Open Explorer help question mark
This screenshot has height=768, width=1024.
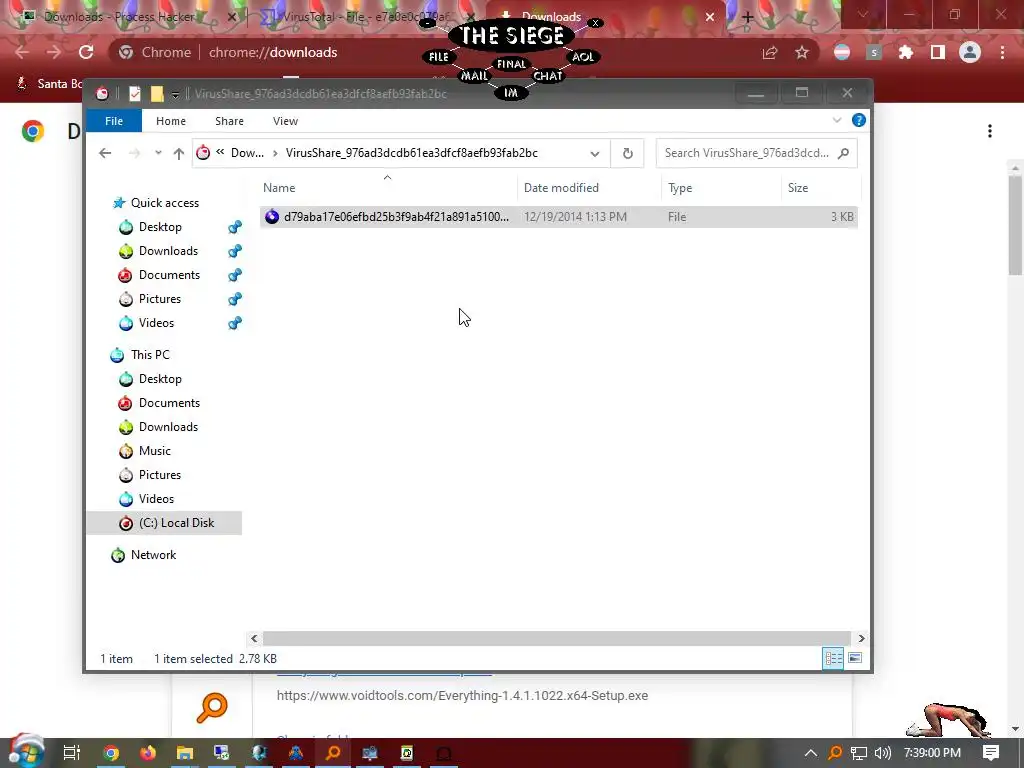pos(859,120)
